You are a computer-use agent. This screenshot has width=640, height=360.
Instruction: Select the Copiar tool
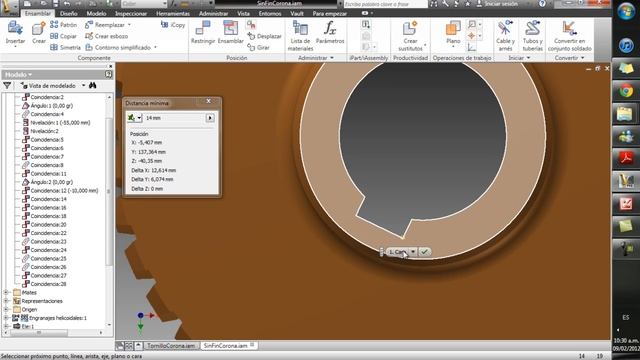click(63, 36)
